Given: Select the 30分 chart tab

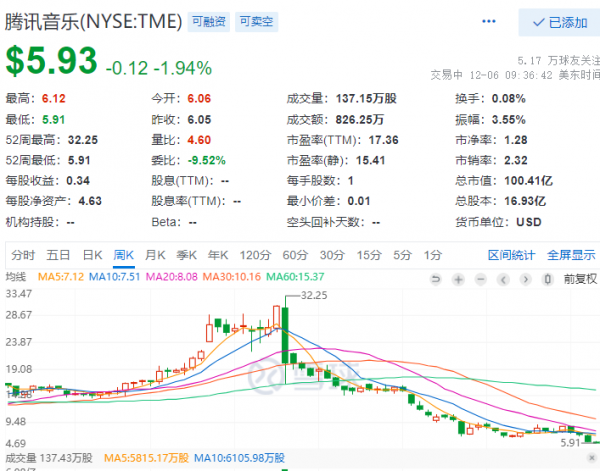Looking at the screenshot, I should (333, 255).
